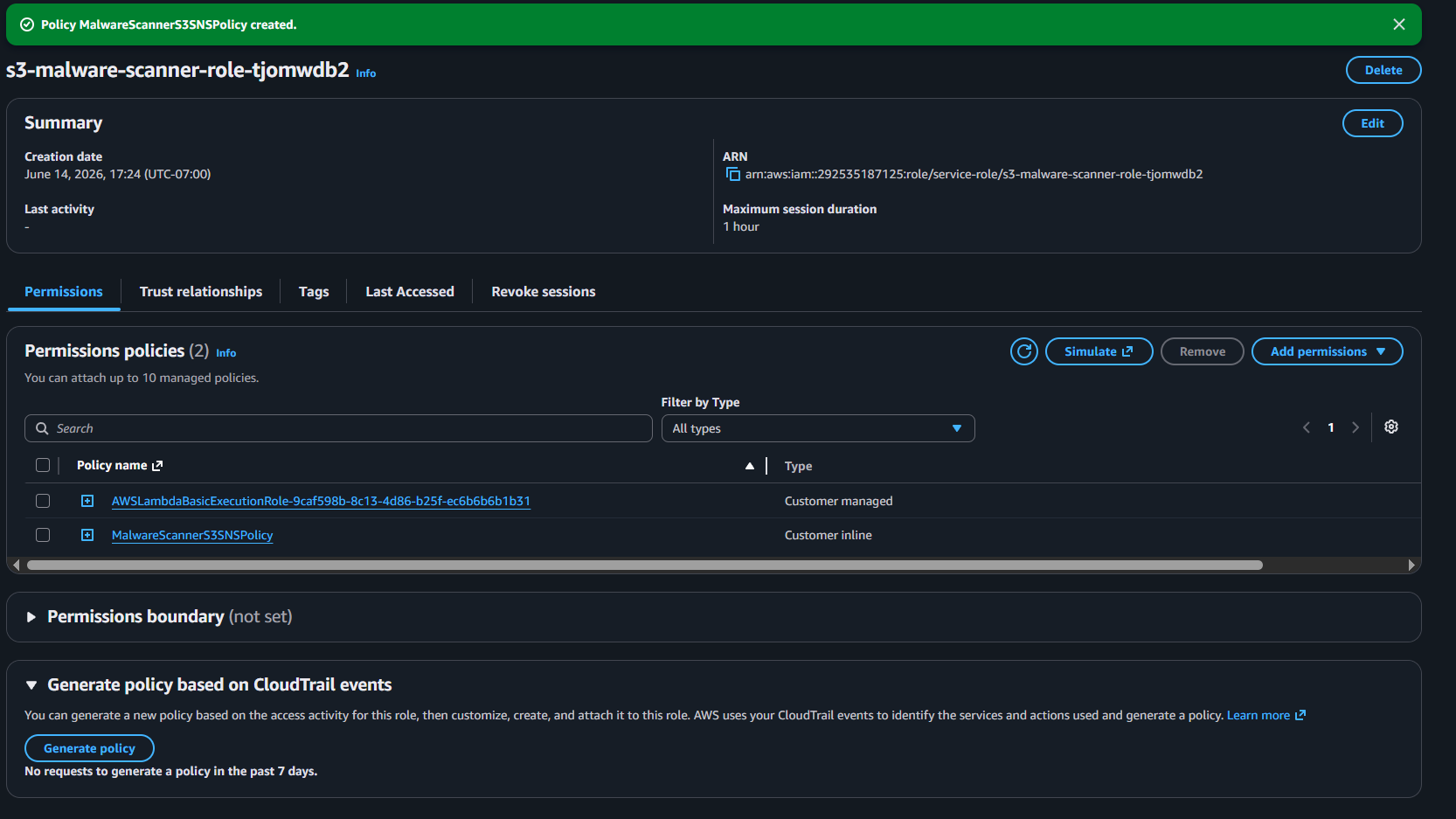The image size is (1456, 819).
Task: Dismiss the policy created success banner
Action: (x=1399, y=24)
